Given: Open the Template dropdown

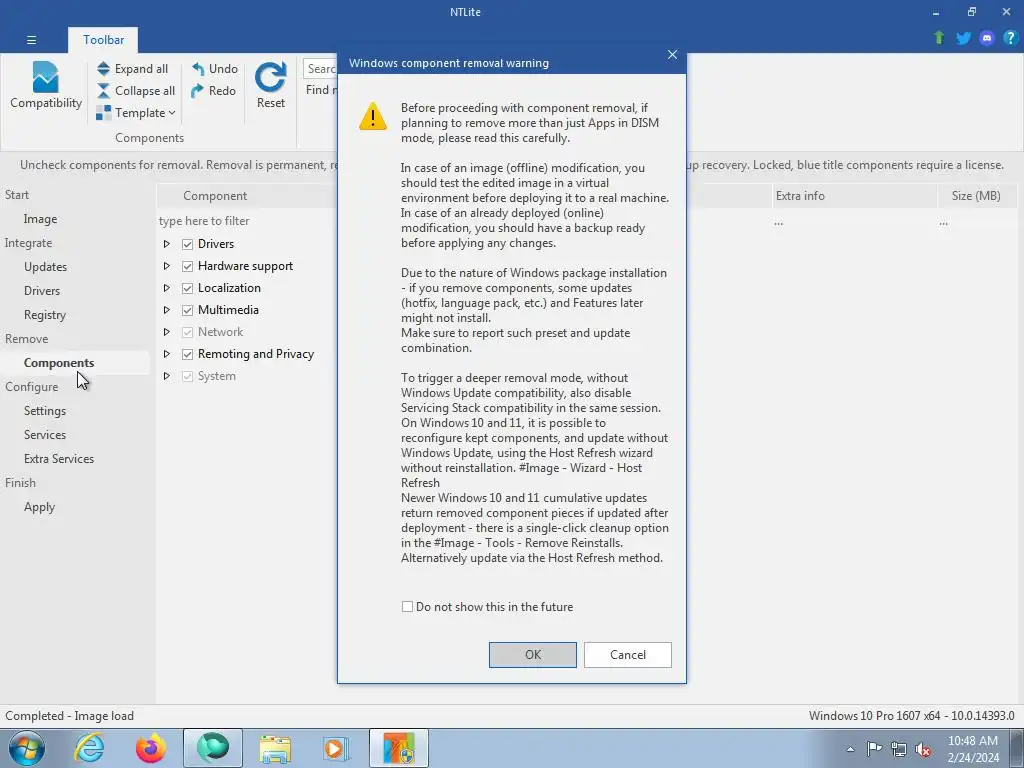Looking at the screenshot, I should coord(136,113).
